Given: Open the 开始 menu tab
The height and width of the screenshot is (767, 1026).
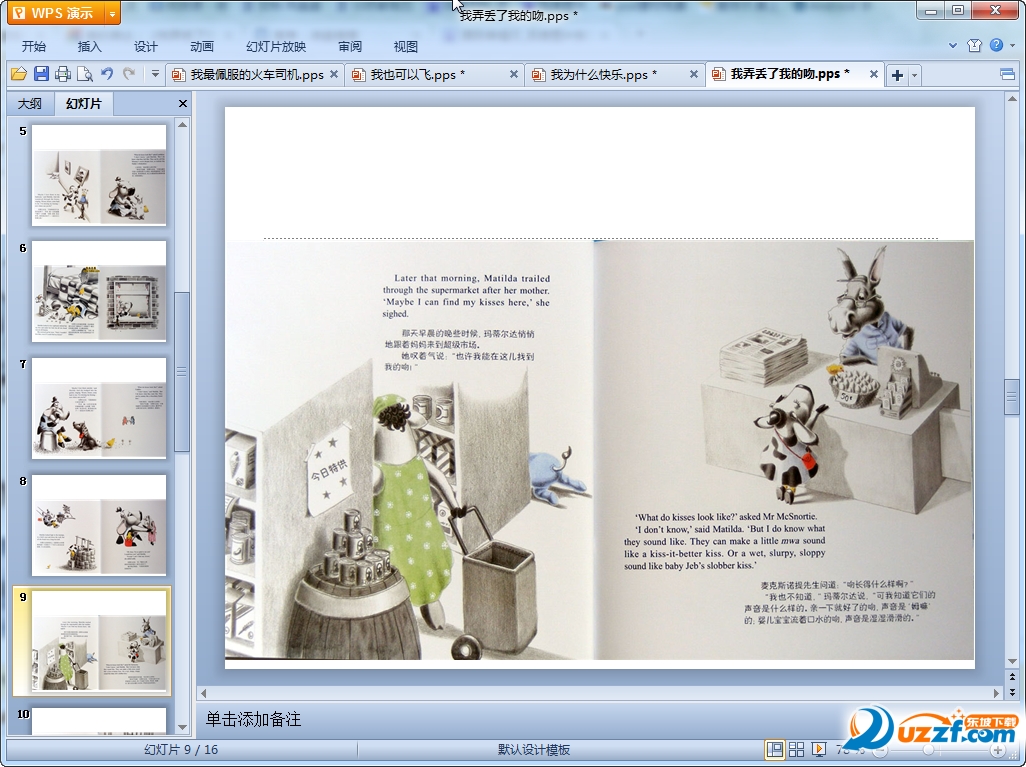Looking at the screenshot, I should pos(33,46).
